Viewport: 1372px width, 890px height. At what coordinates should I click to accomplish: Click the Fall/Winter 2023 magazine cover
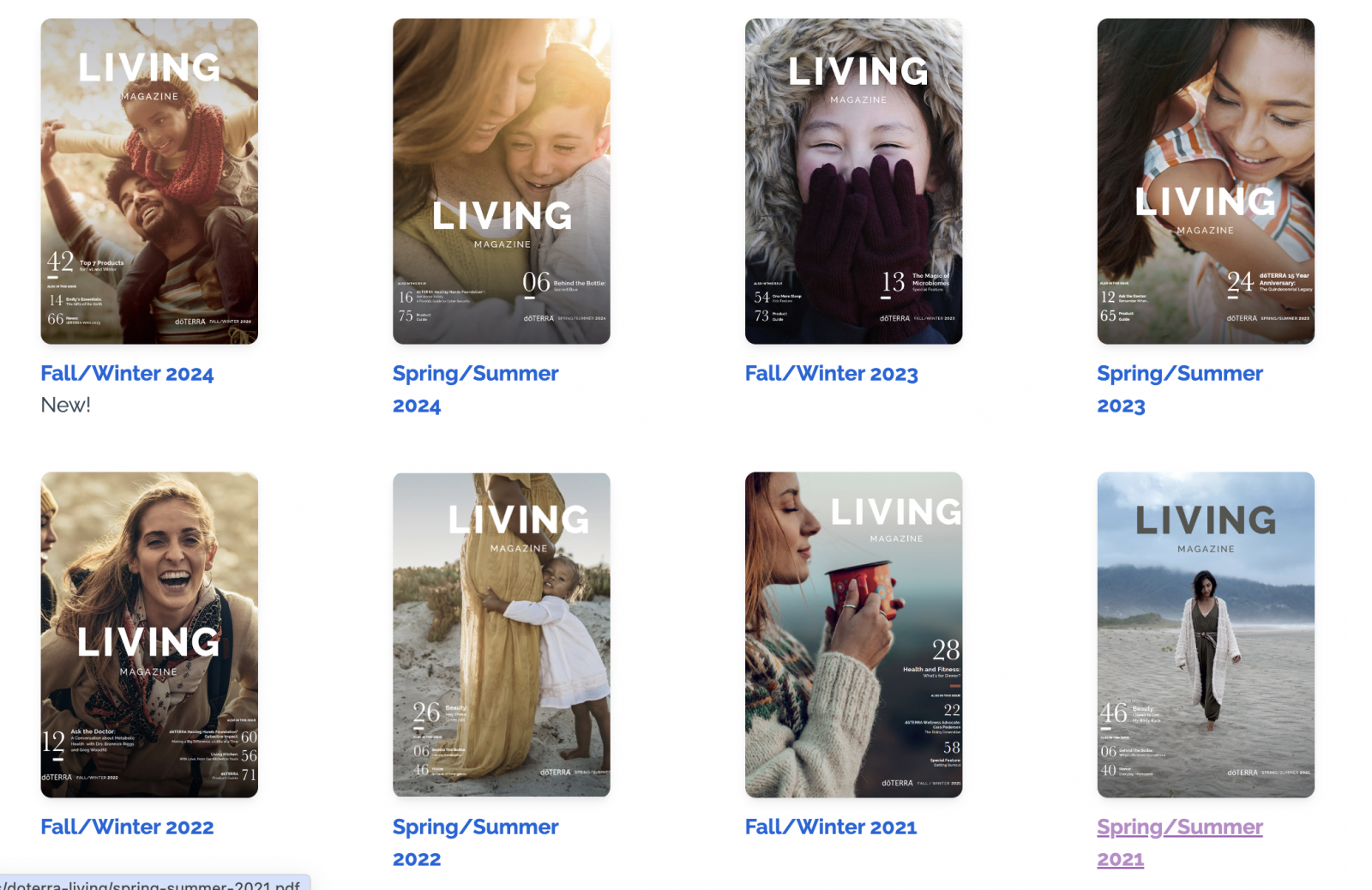(x=853, y=181)
